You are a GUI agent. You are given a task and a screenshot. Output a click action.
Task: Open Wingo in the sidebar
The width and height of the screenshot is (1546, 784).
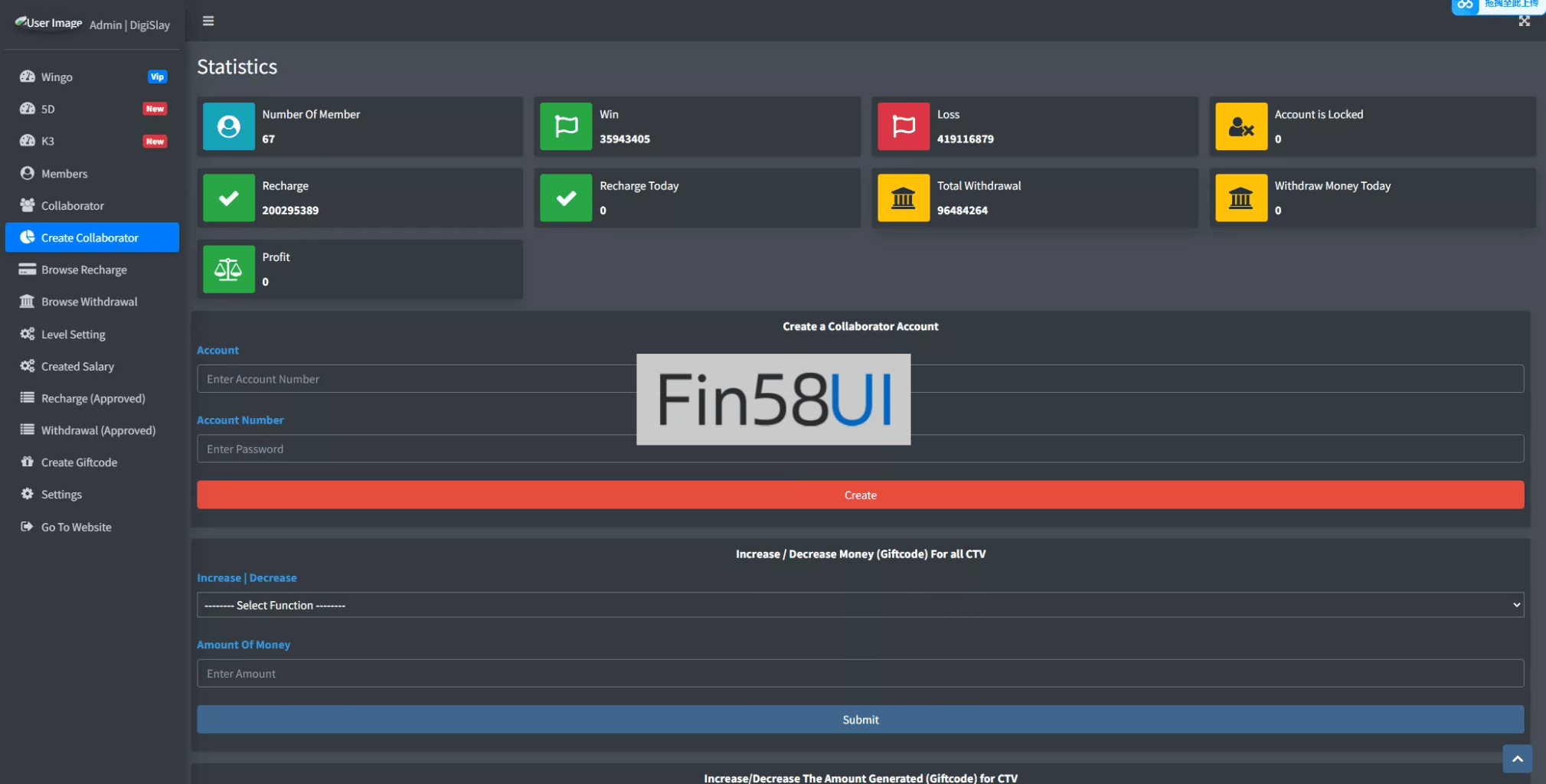point(57,77)
